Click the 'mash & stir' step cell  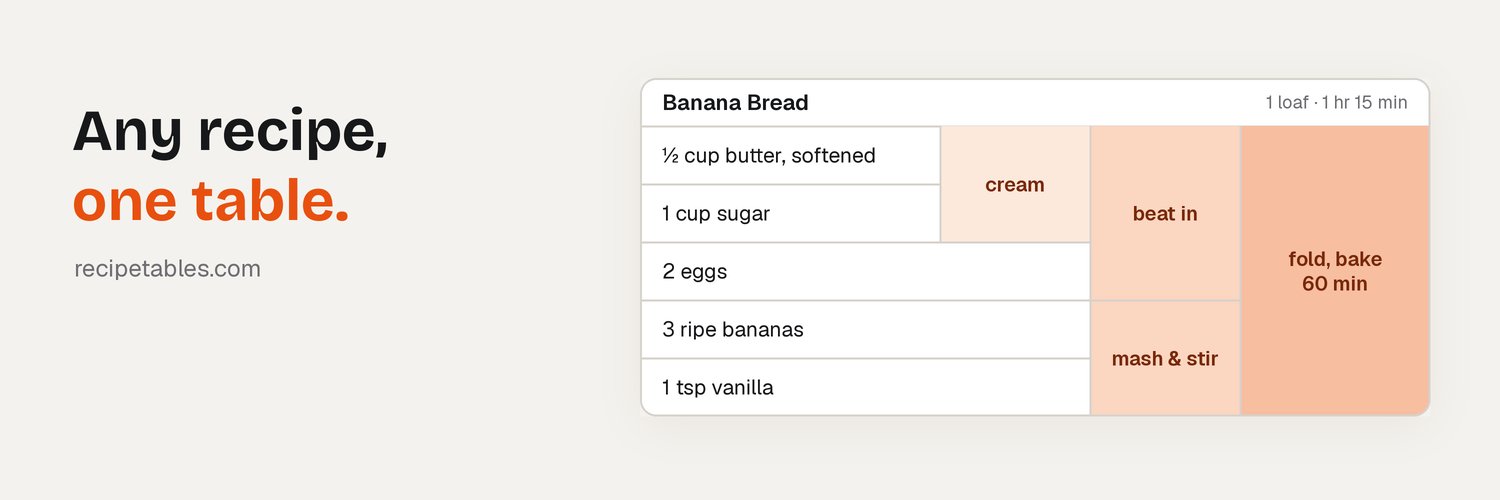click(x=1165, y=358)
